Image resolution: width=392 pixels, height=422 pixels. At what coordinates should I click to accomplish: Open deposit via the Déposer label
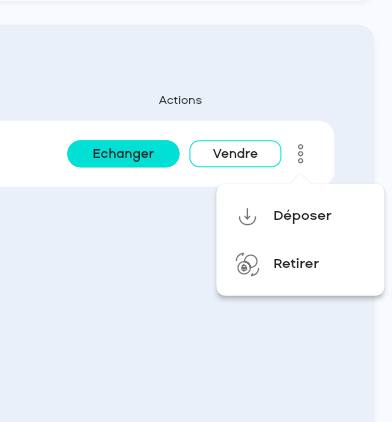click(x=302, y=216)
